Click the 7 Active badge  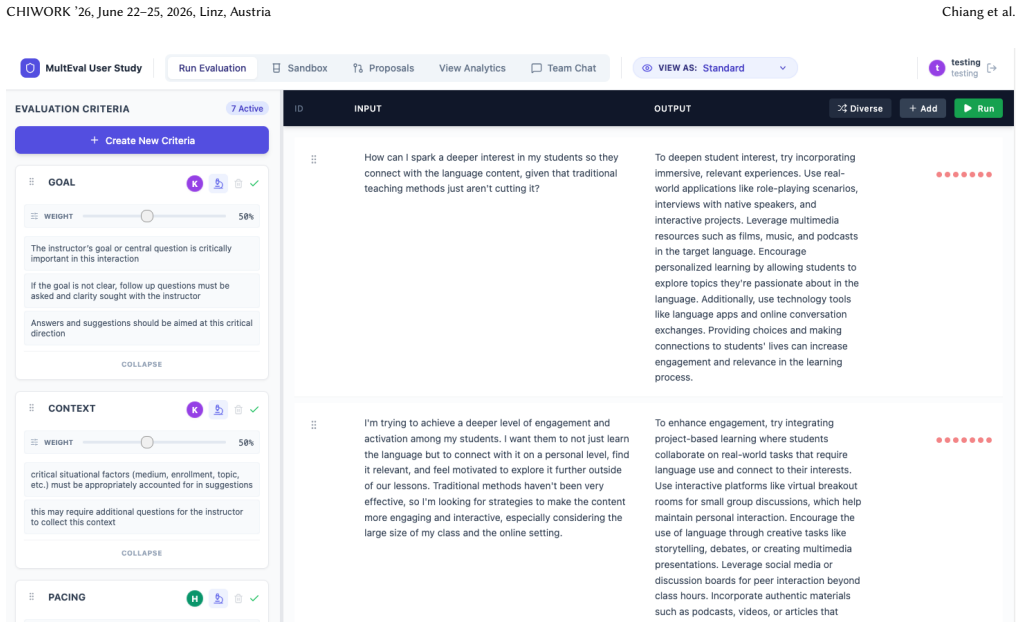click(247, 109)
